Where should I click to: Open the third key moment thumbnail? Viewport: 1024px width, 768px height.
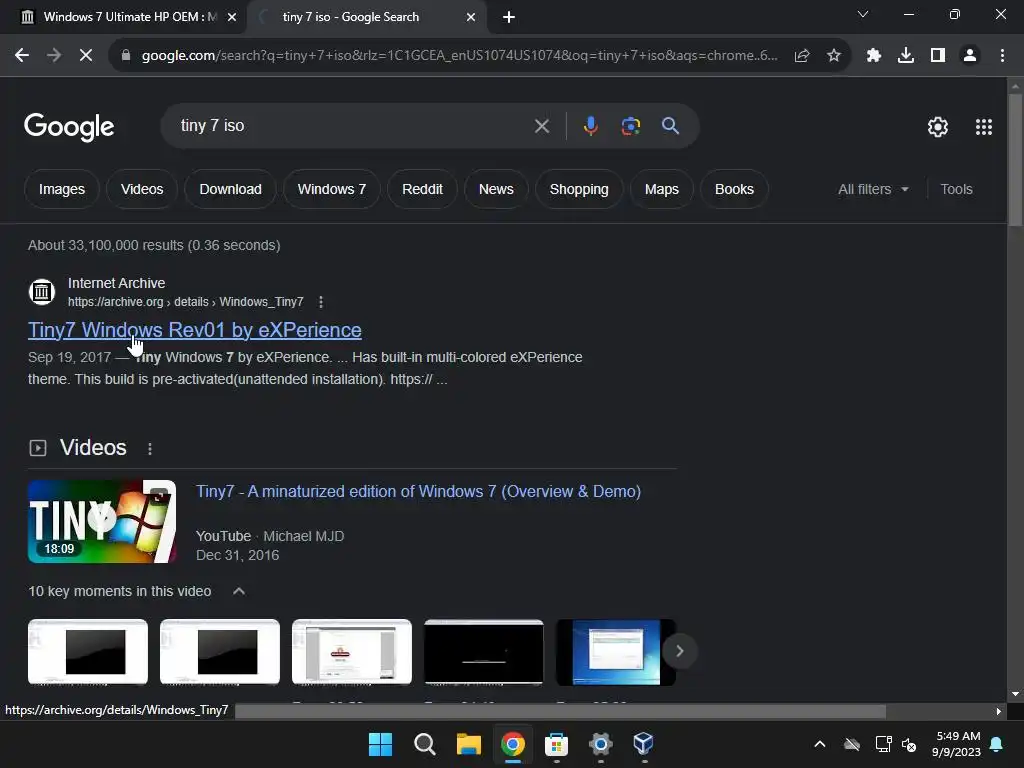(351, 652)
